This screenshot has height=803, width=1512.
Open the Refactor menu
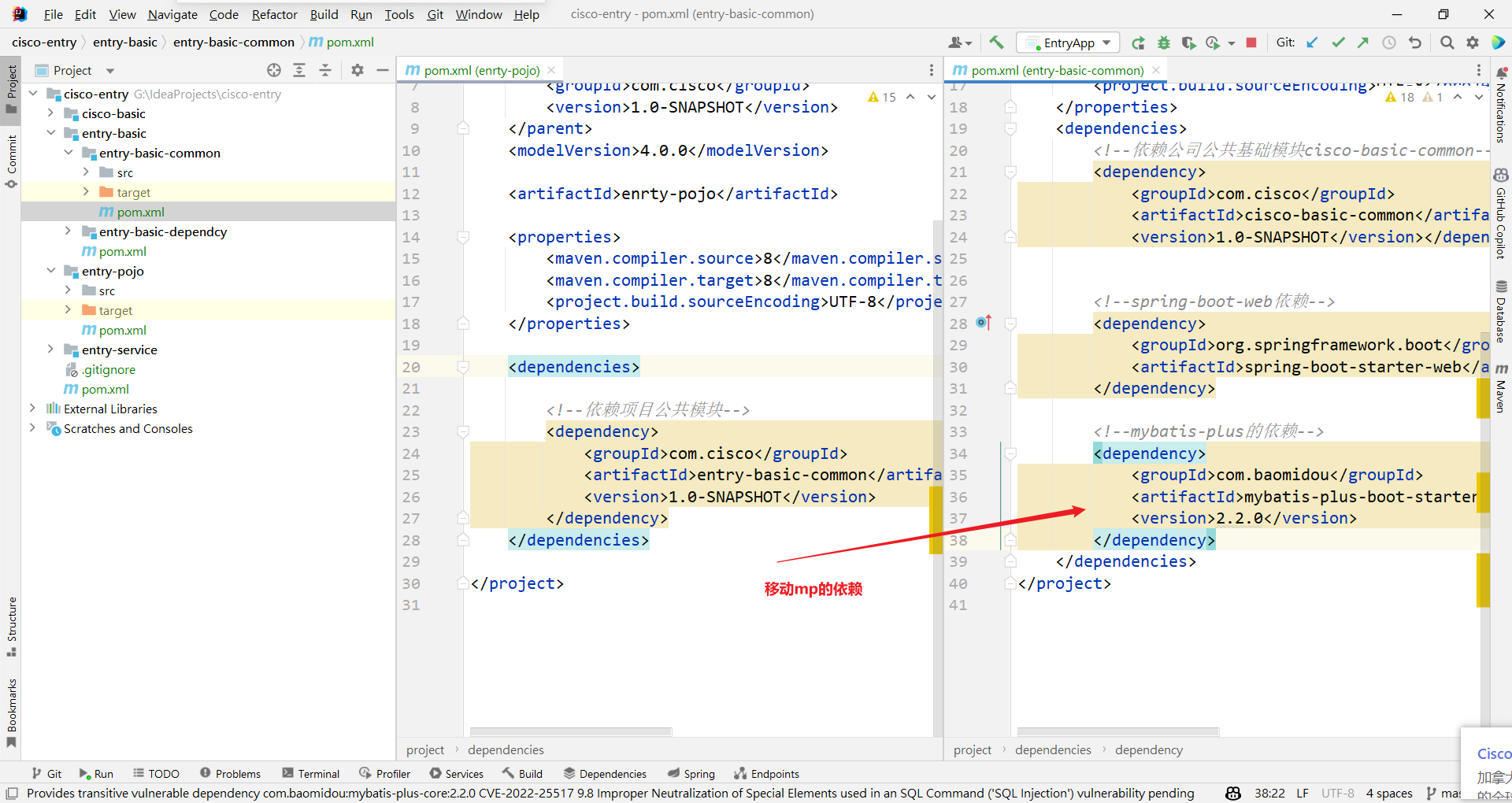pos(274,14)
